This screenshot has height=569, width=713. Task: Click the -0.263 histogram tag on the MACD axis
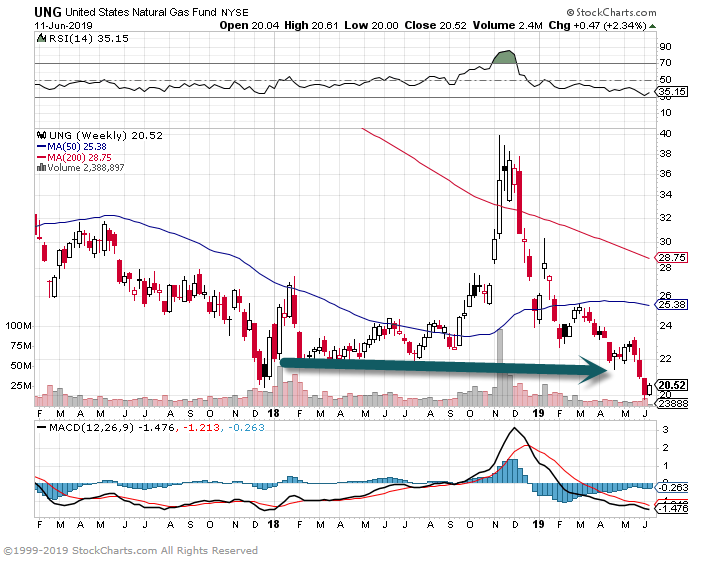[x=672, y=488]
